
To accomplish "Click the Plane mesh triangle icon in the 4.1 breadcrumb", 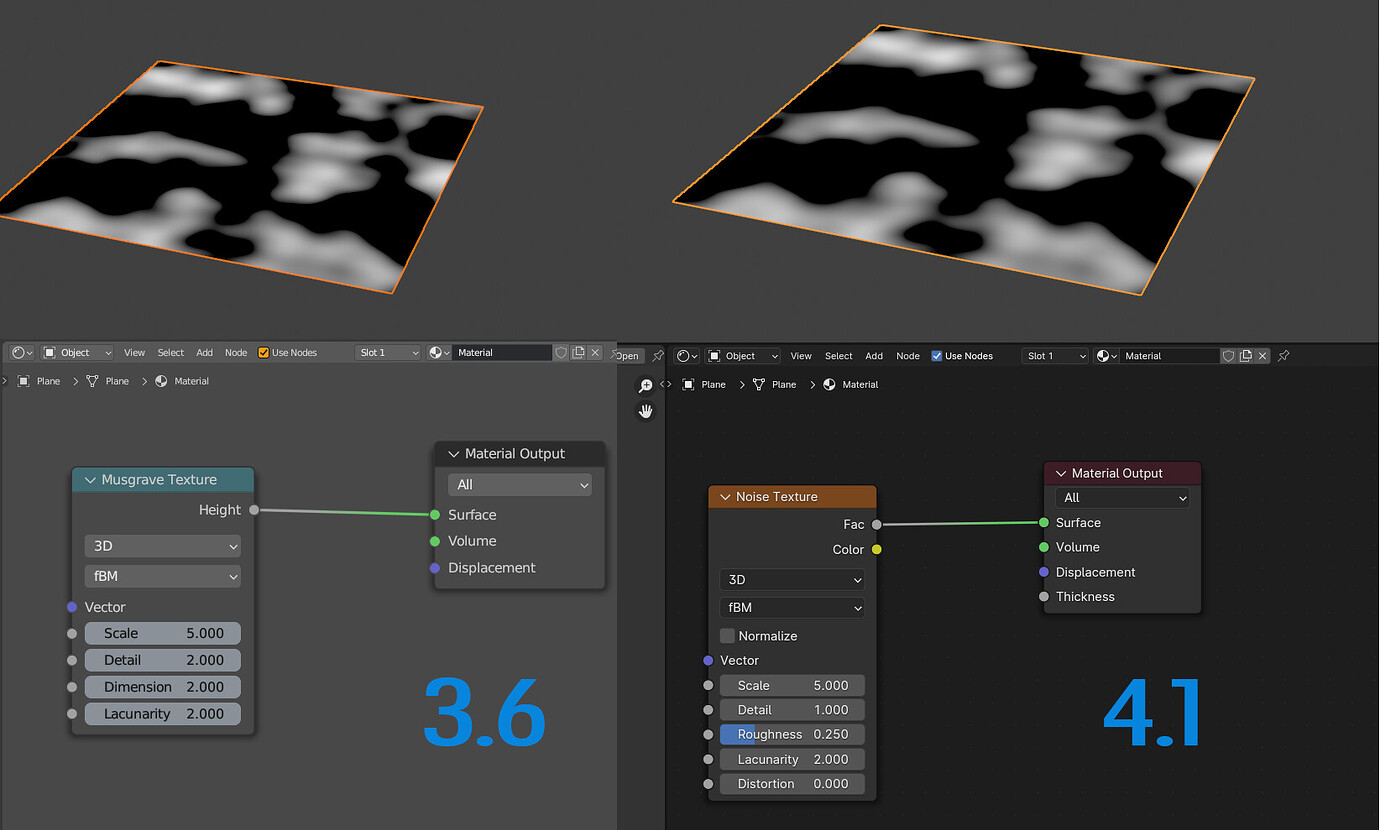I will (759, 384).
